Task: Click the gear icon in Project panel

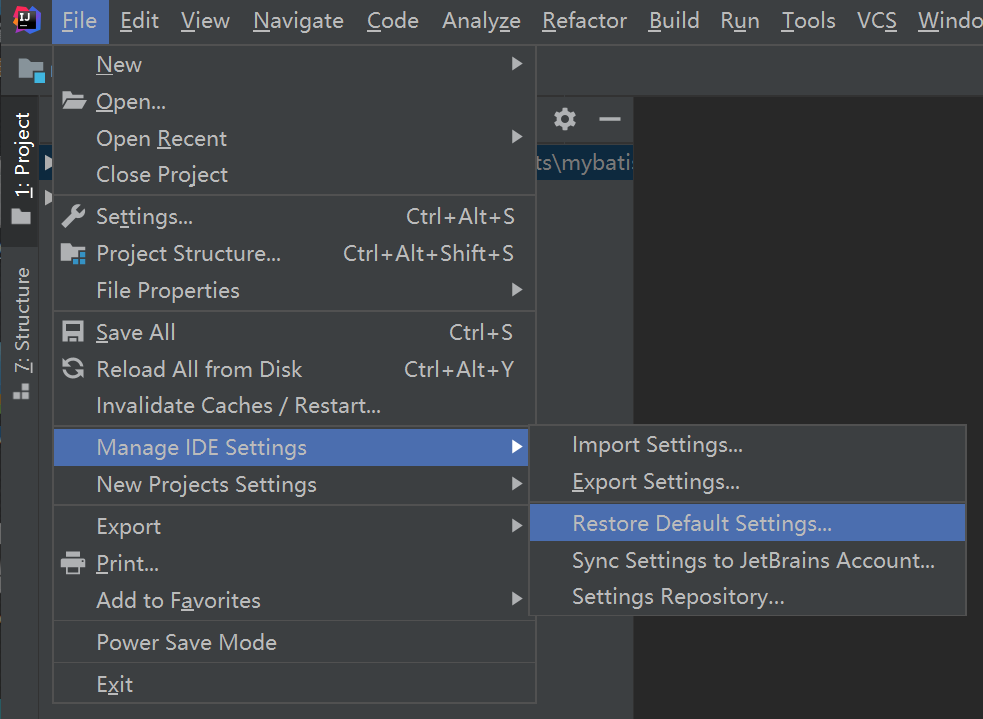Action: (565, 120)
